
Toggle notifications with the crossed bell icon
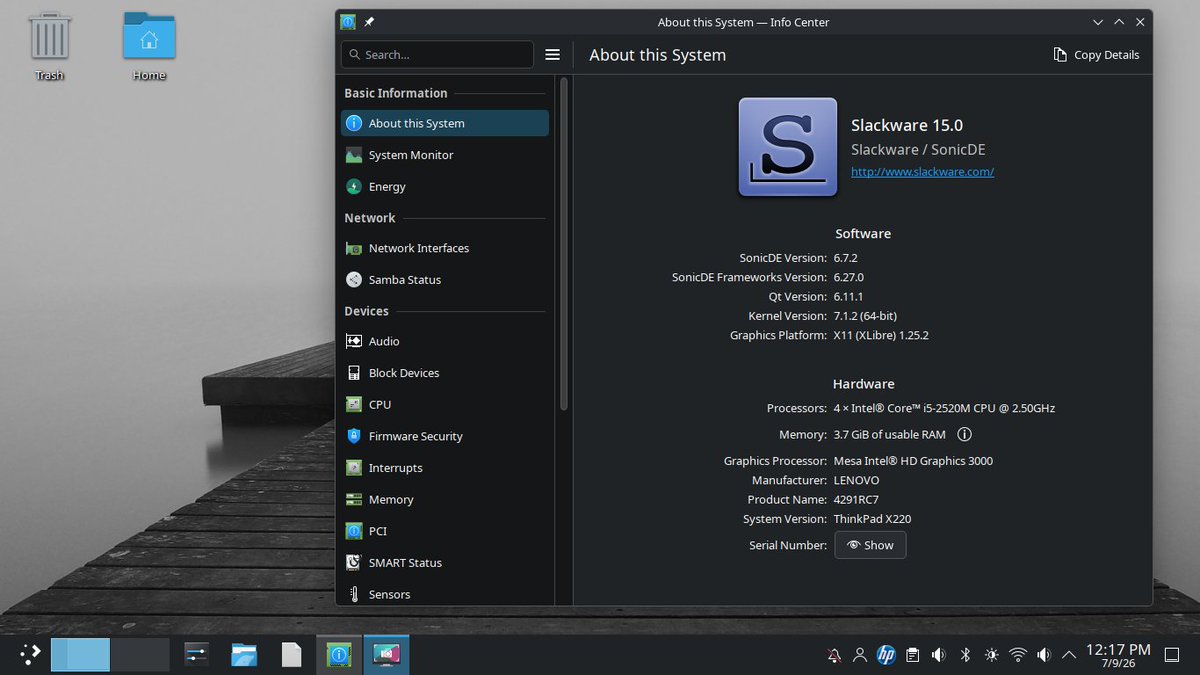834,656
